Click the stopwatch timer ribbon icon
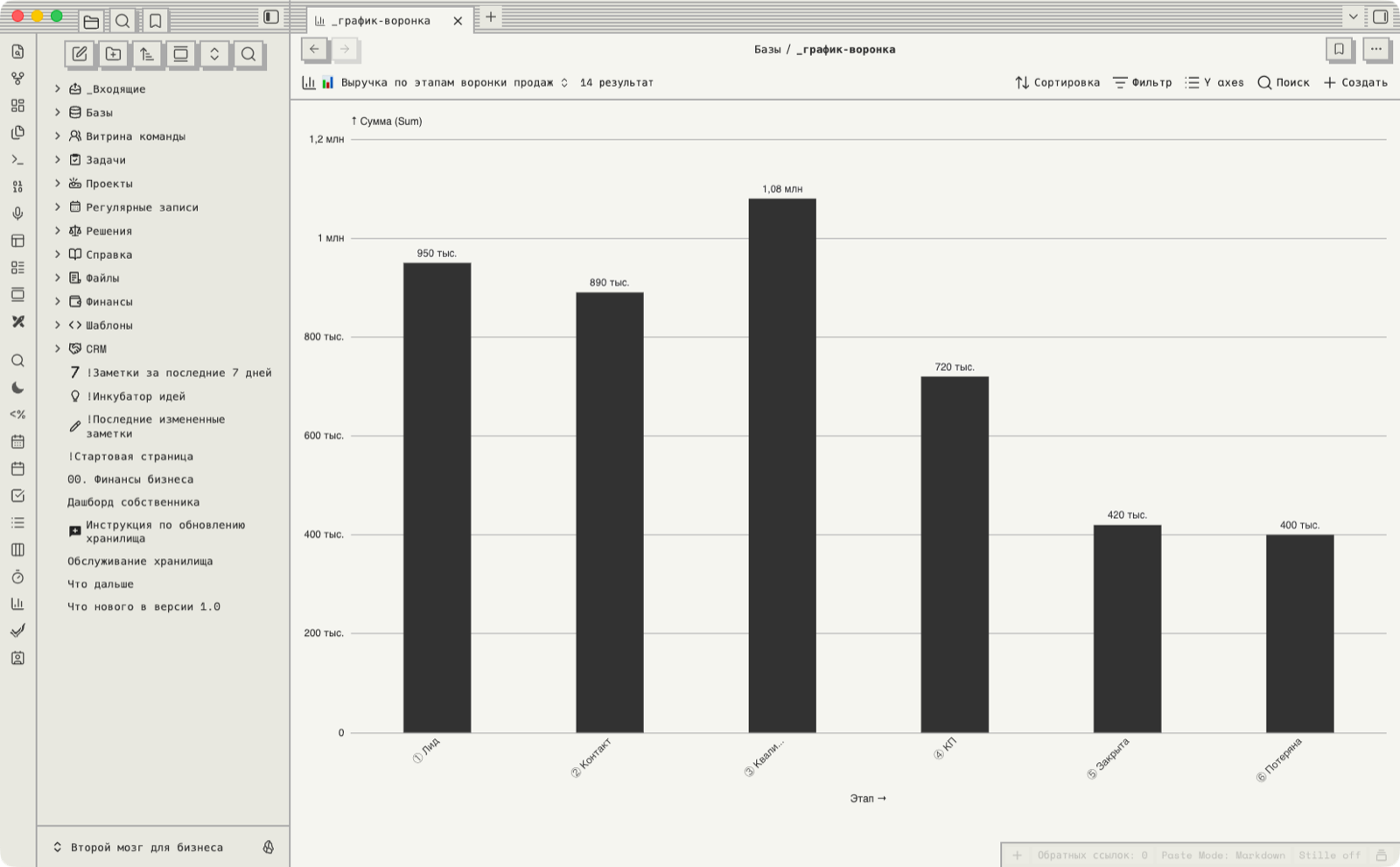The width and height of the screenshot is (1400, 867). click(17, 577)
